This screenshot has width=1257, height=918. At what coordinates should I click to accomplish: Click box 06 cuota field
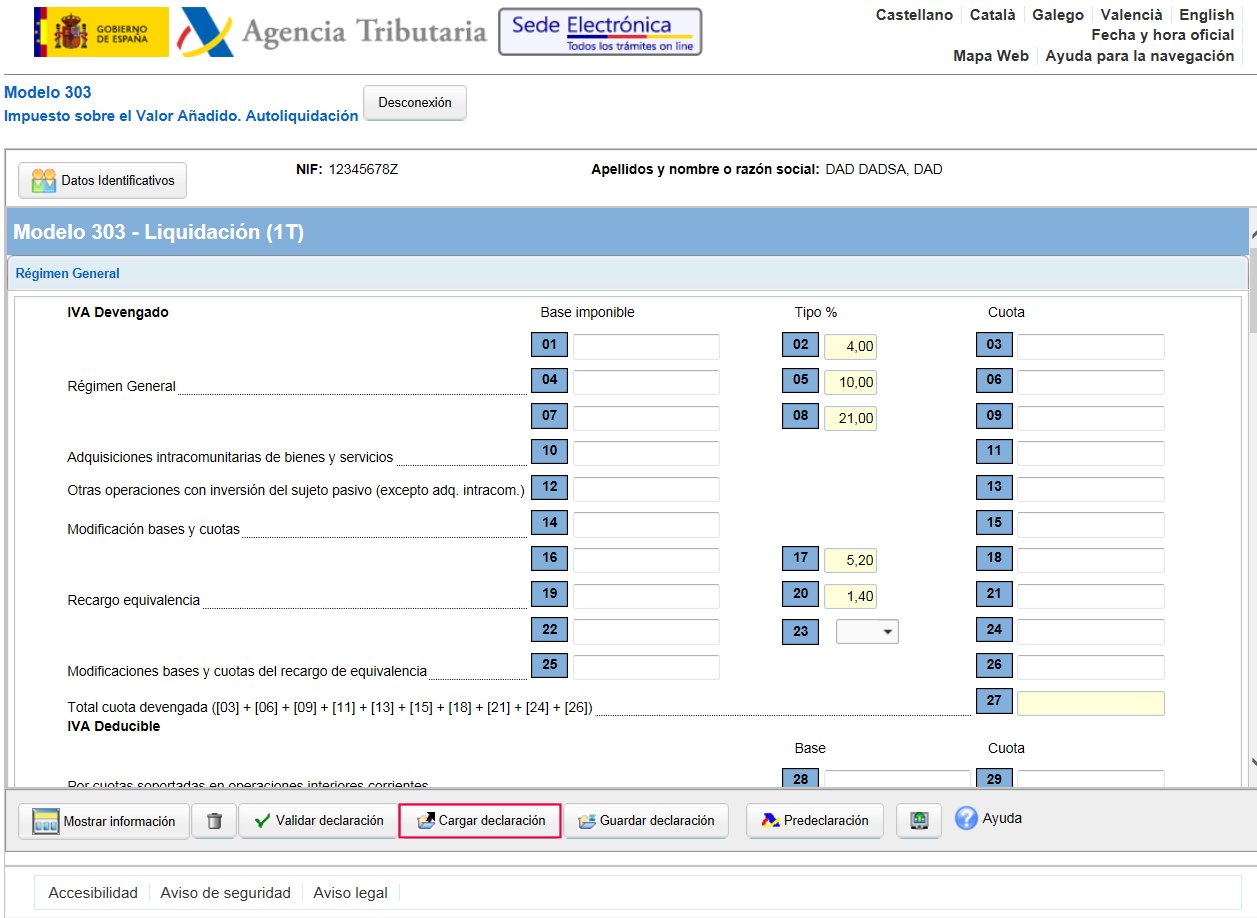coord(1091,382)
